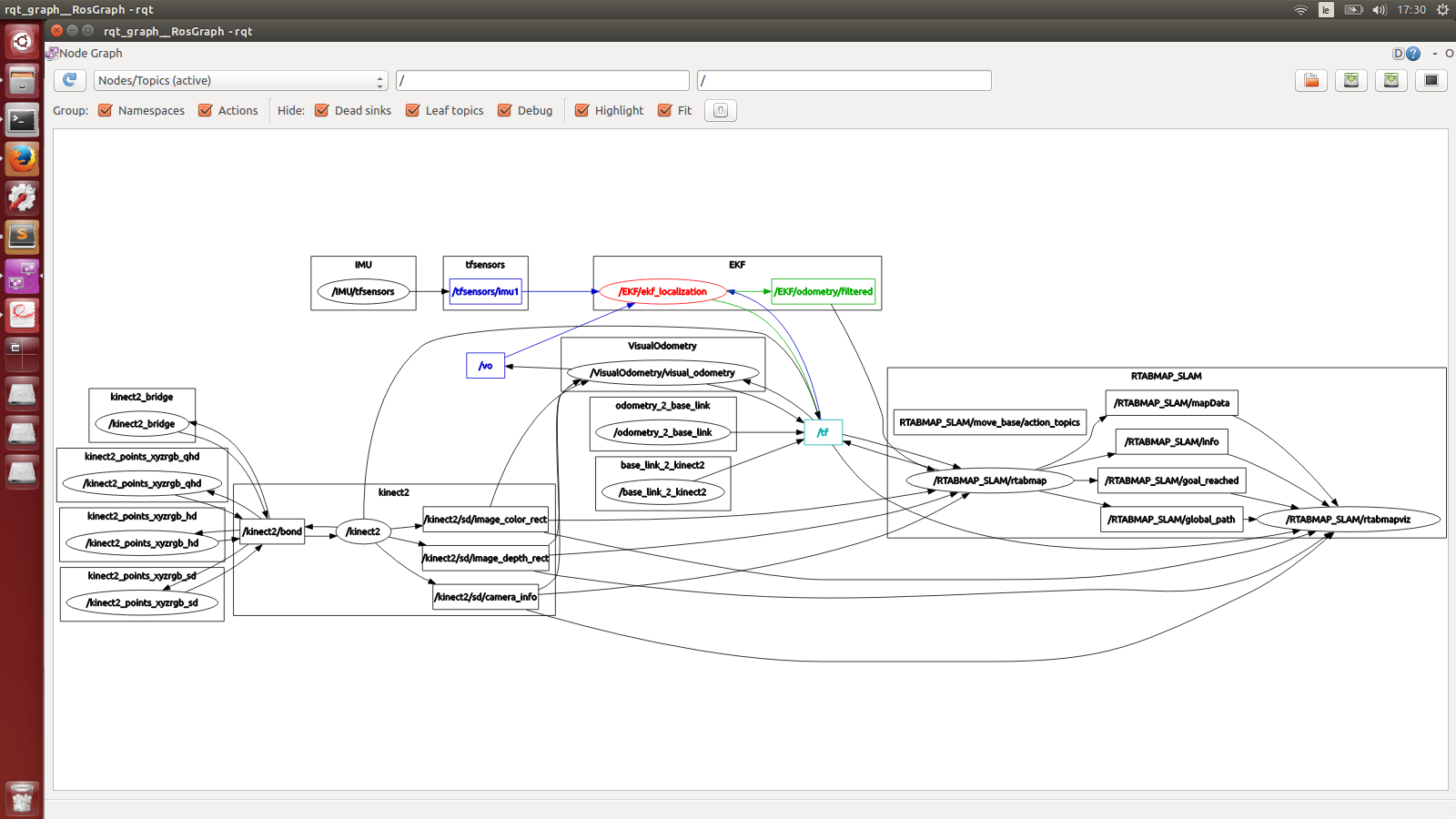The height and width of the screenshot is (819, 1456).
Task: Save the graph as SVG
Action: point(1391,81)
